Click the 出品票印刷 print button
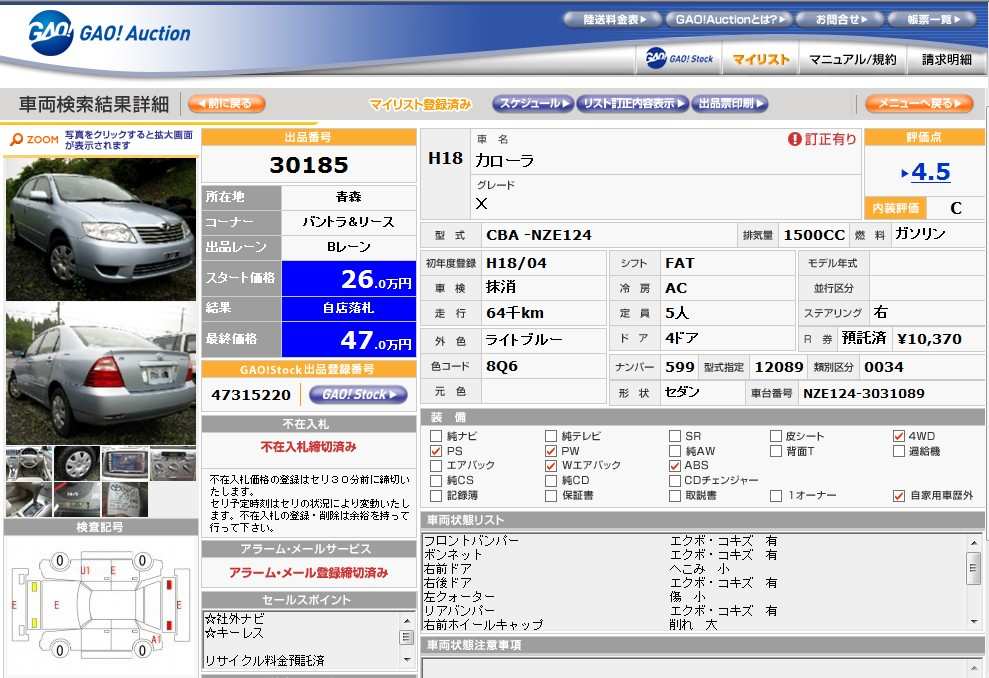The width and height of the screenshot is (989, 678). point(730,103)
